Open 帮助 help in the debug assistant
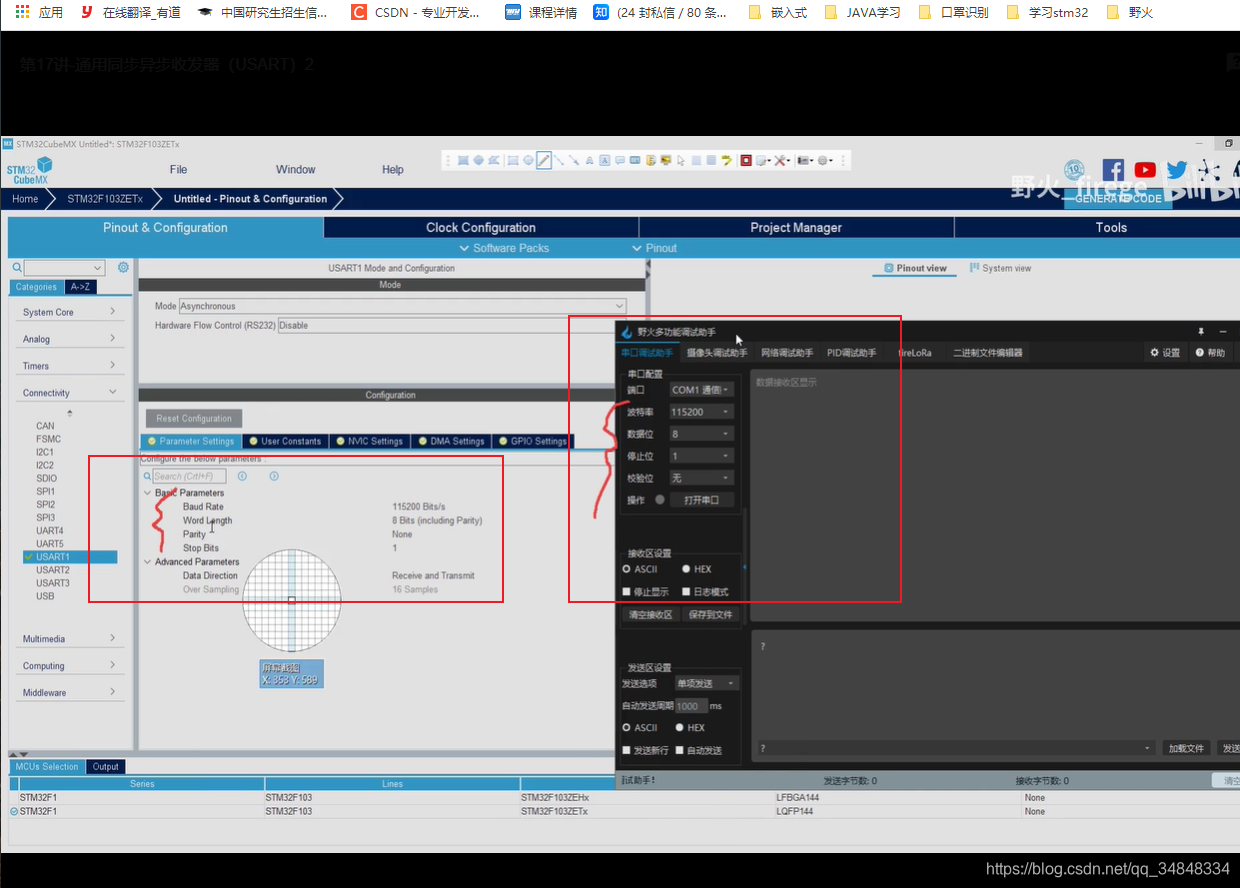Viewport: 1240px width, 888px height. [1210, 352]
